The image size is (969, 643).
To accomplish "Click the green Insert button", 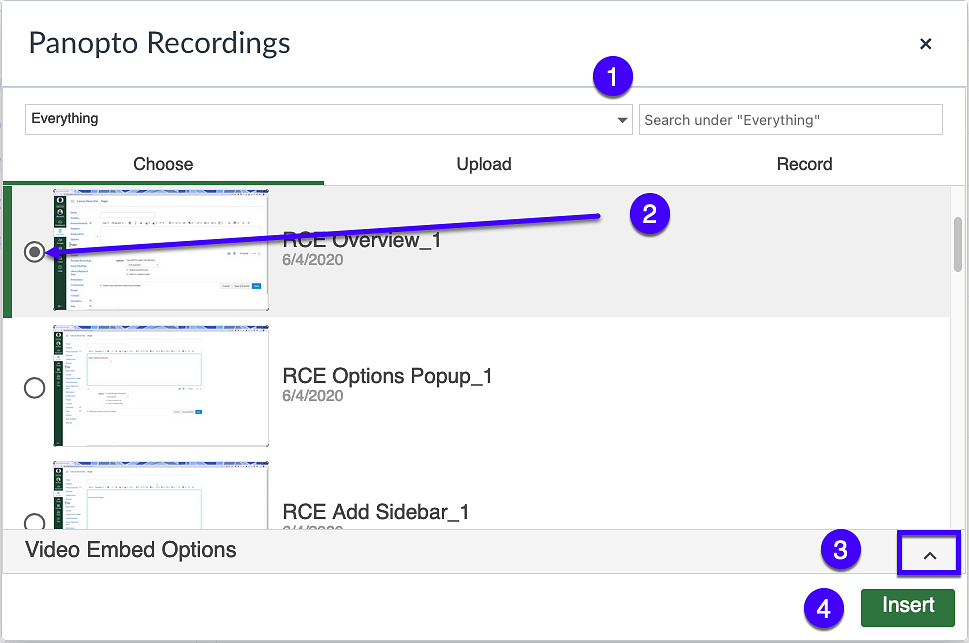I will (x=908, y=607).
